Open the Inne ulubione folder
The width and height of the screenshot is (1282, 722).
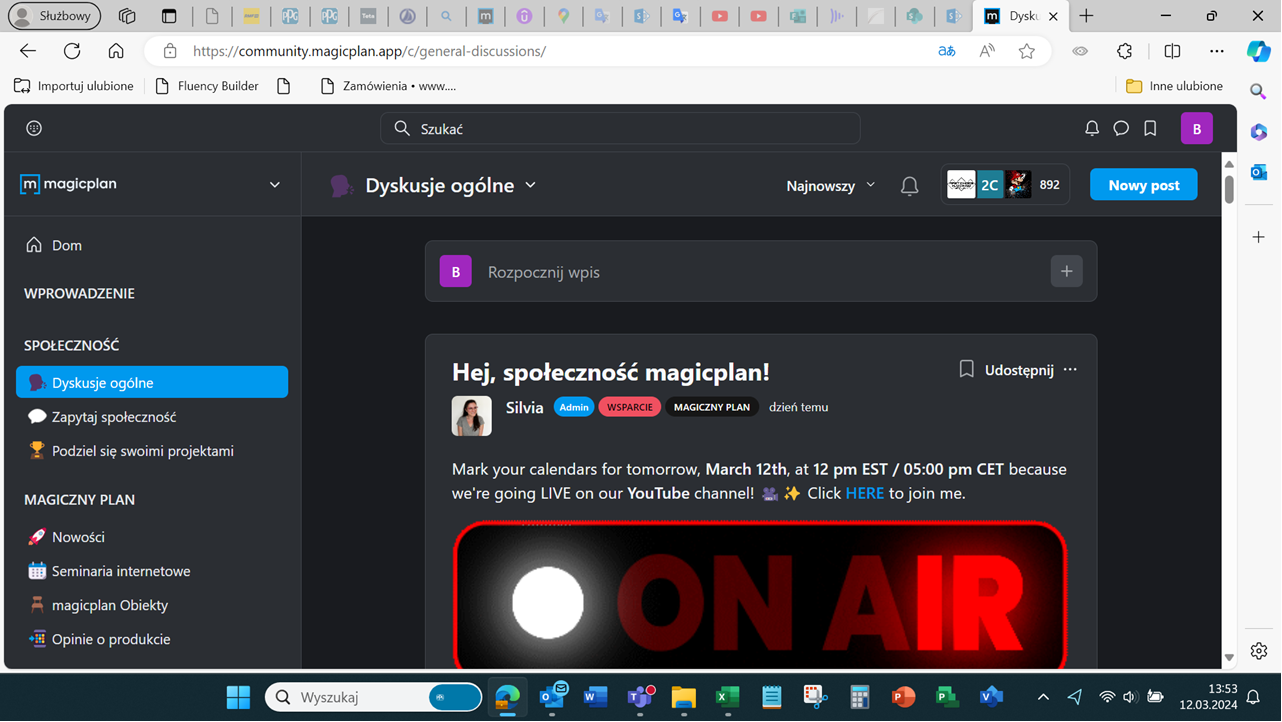[x=1174, y=86]
